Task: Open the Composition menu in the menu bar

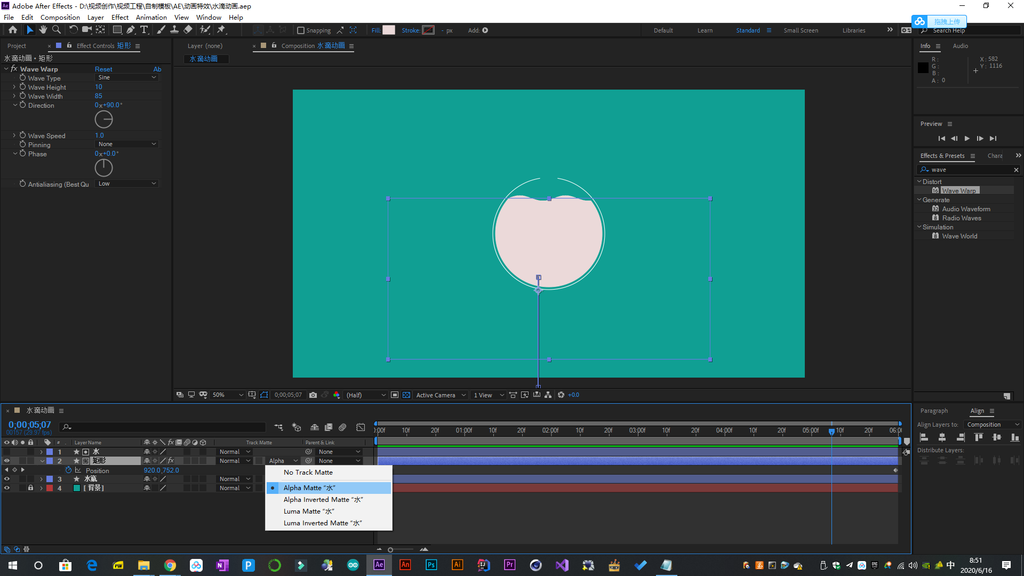Action: (x=60, y=17)
